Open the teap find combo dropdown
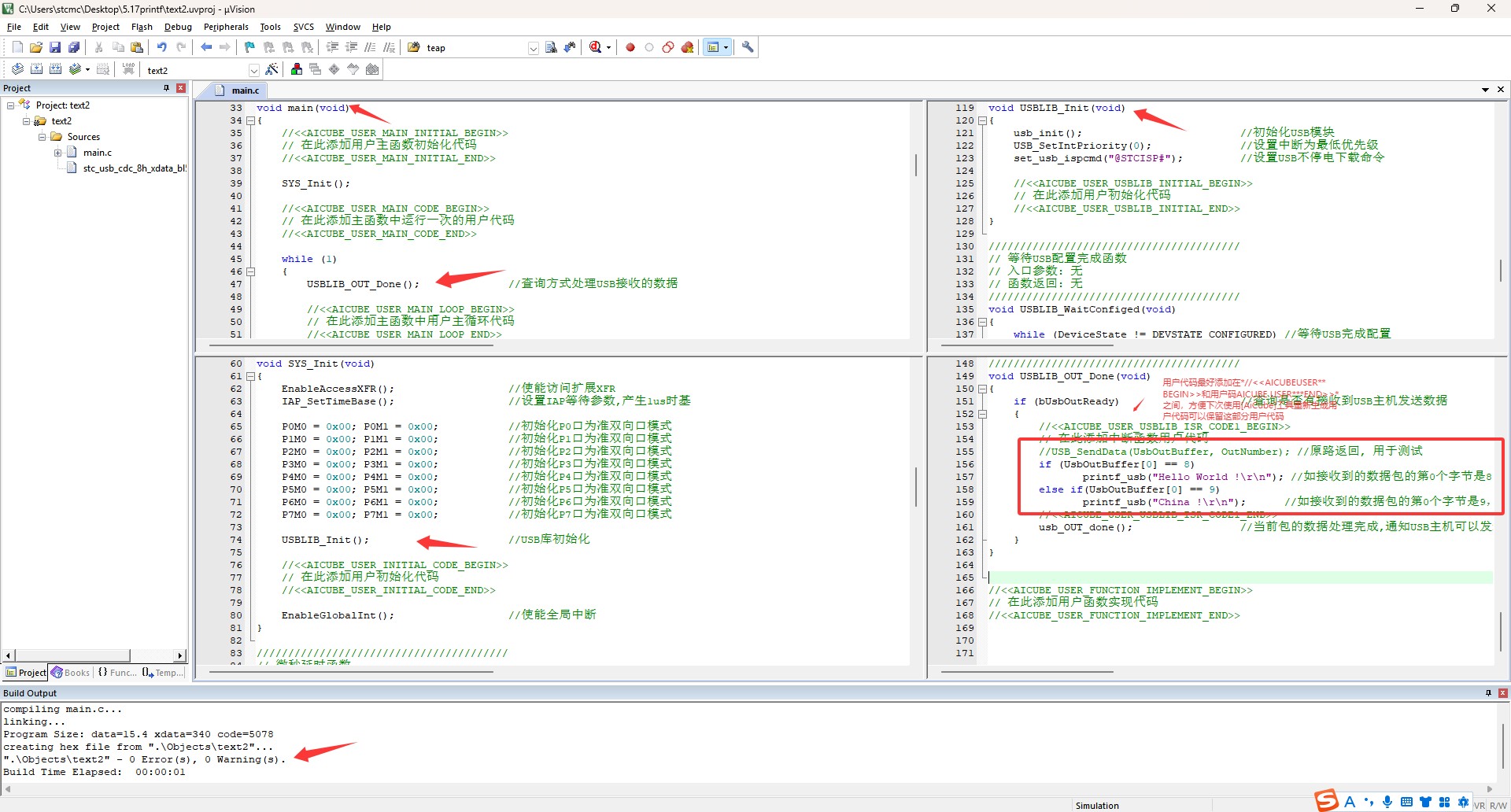 pyautogui.click(x=533, y=48)
